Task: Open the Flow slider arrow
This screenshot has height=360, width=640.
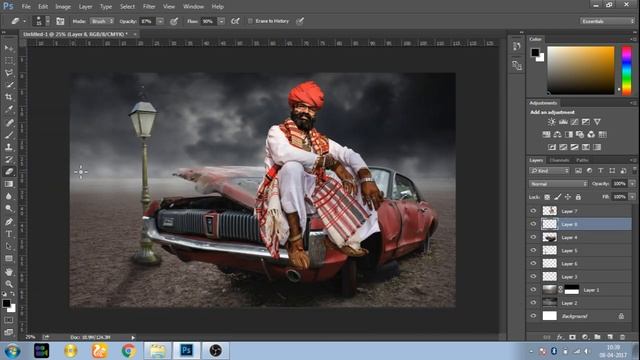Action: (221, 21)
